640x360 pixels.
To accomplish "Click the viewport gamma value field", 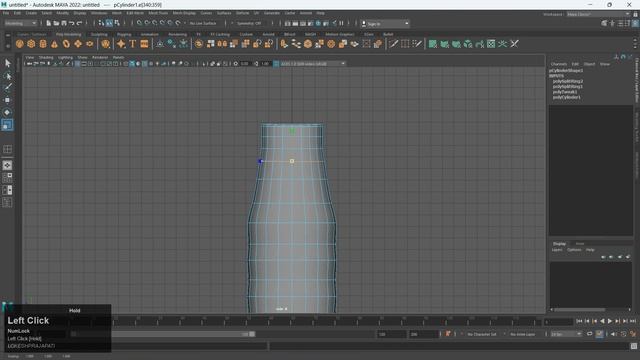I will tap(265, 64).
